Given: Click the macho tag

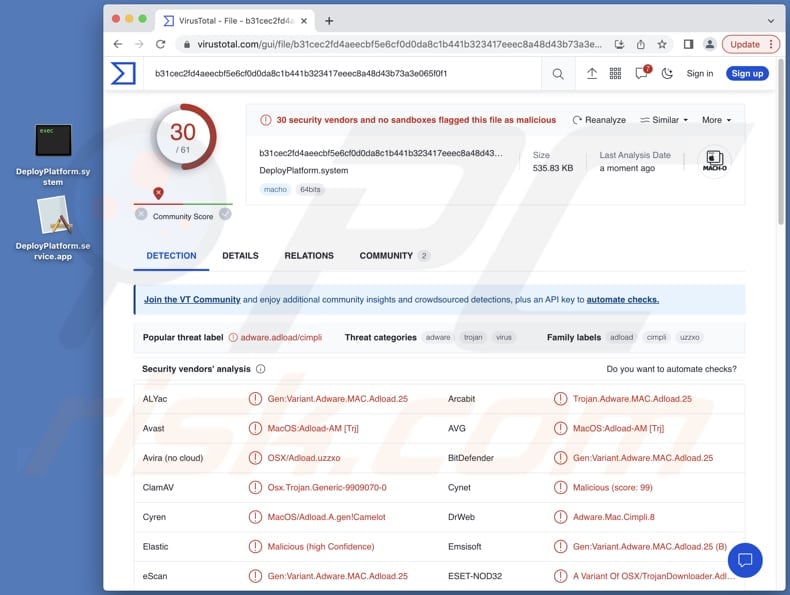Looking at the screenshot, I should coord(275,189).
